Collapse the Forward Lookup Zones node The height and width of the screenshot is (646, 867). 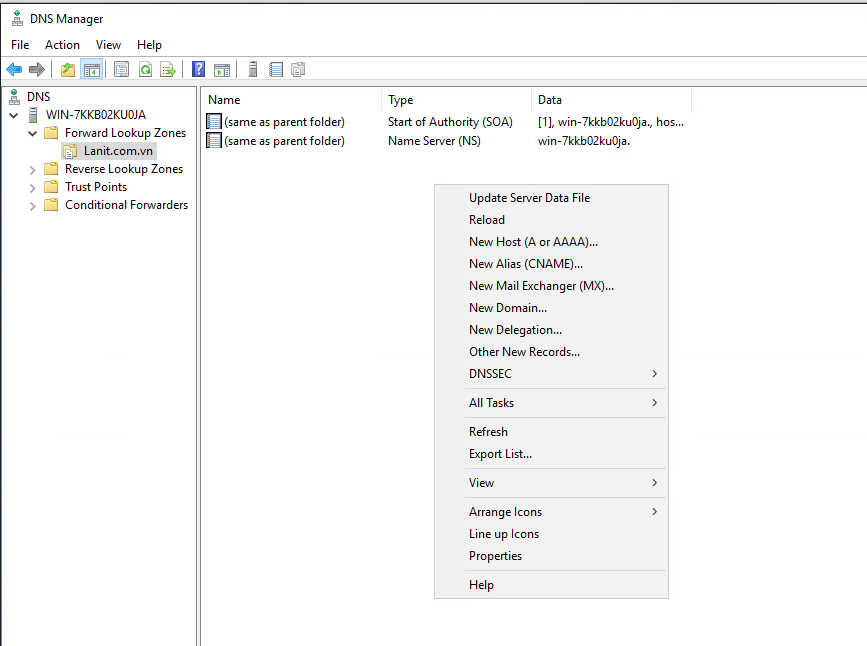pos(33,133)
